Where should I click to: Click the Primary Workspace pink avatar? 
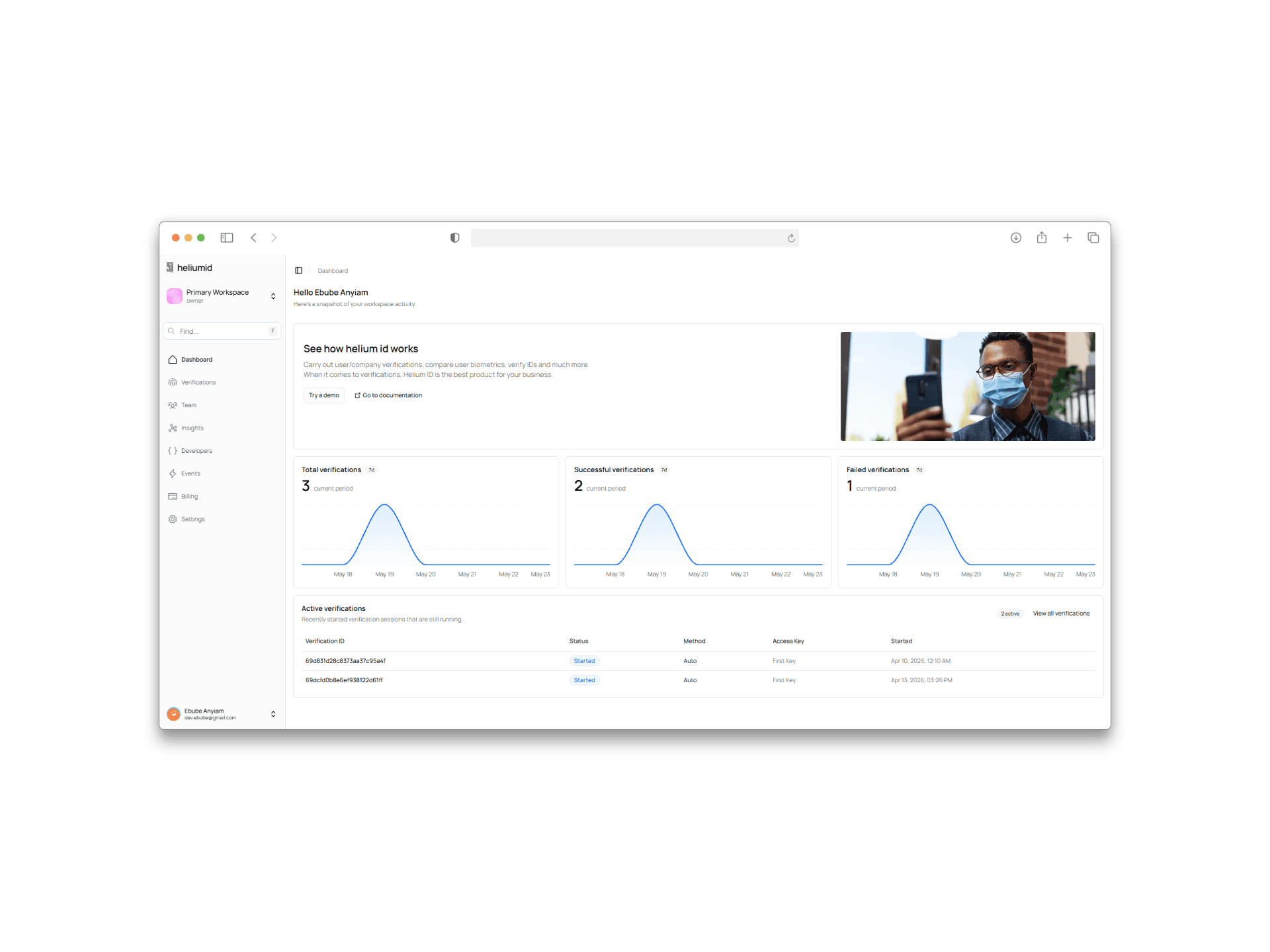[175, 296]
